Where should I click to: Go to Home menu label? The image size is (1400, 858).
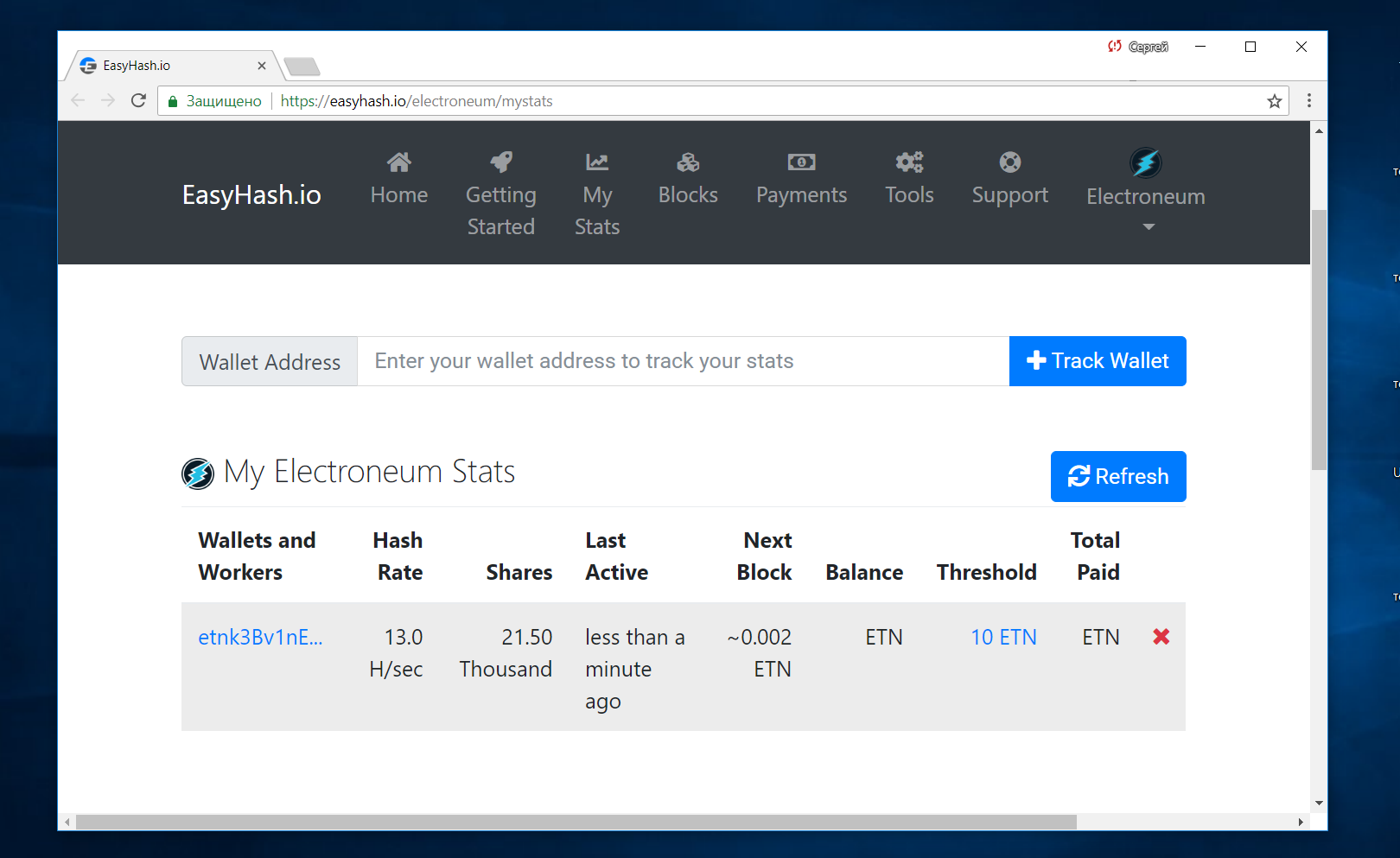399,195
